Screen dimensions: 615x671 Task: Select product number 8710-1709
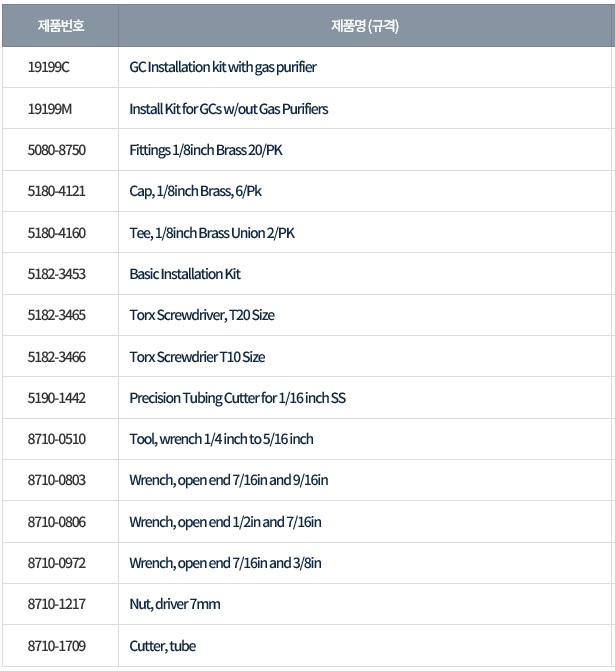[57, 646]
